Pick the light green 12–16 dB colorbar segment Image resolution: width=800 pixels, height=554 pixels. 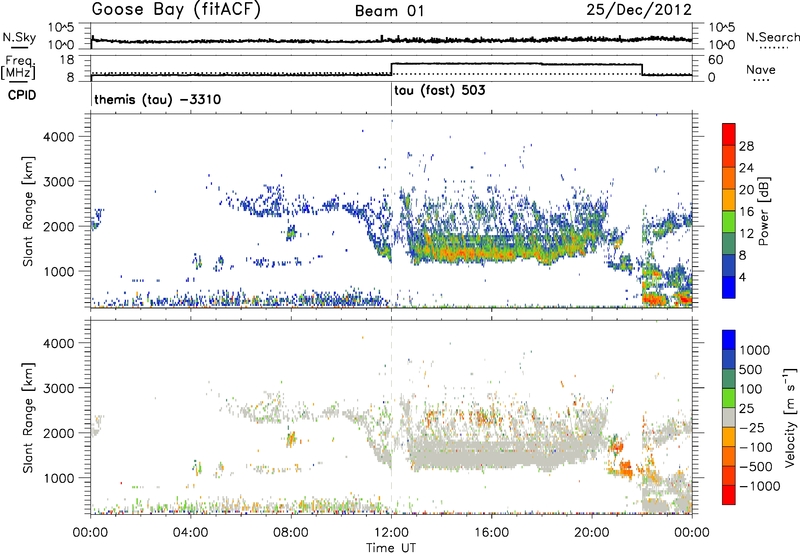[x=729, y=222]
